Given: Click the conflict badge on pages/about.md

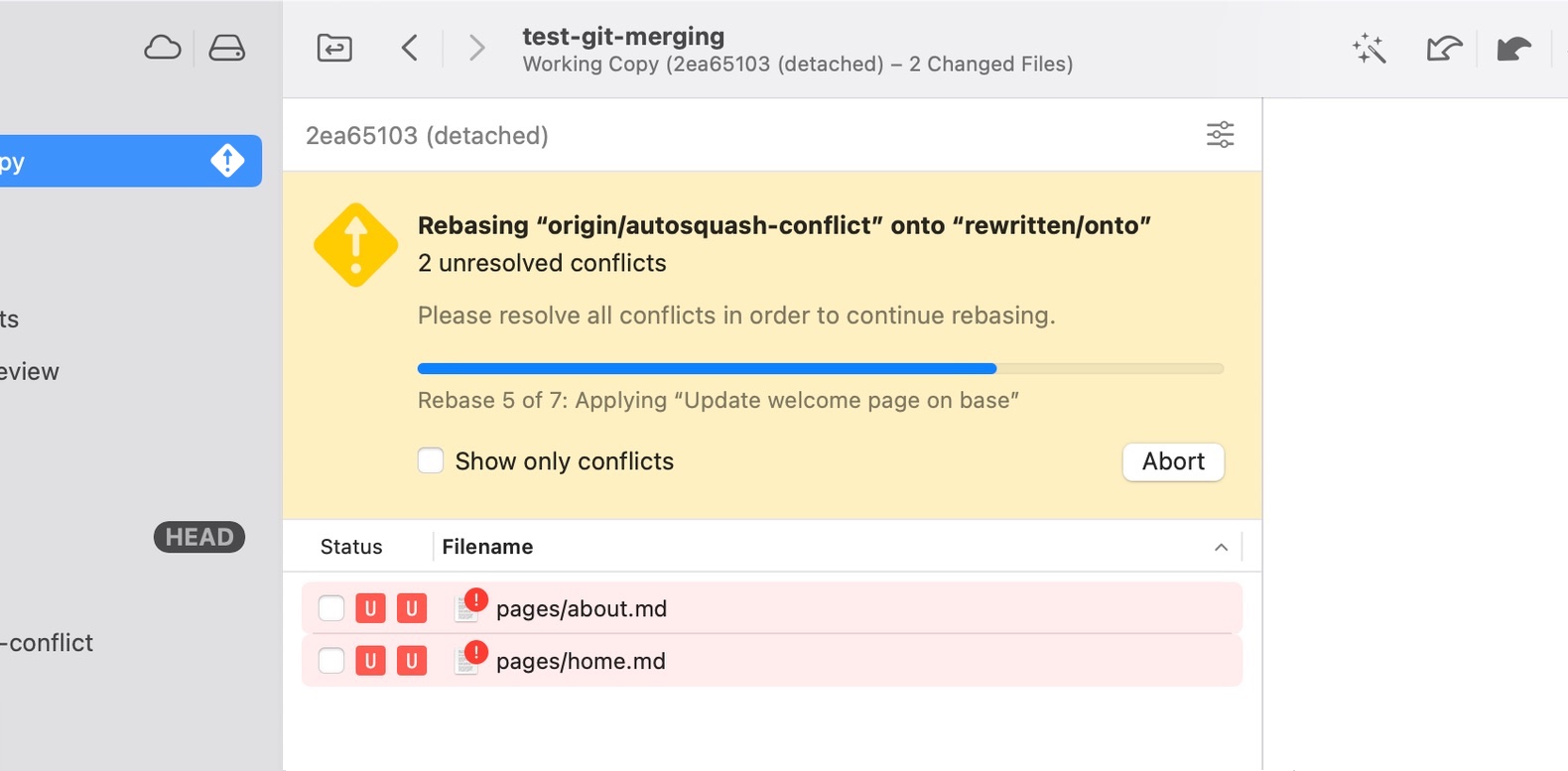Looking at the screenshot, I should (x=474, y=597).
